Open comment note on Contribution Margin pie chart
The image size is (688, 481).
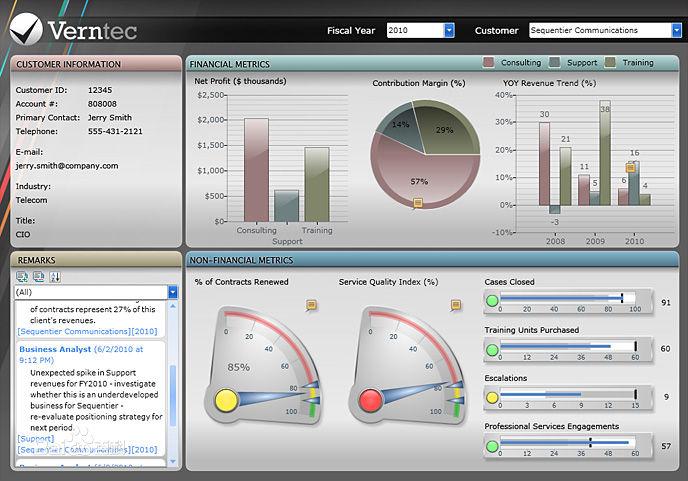[418, 203]
